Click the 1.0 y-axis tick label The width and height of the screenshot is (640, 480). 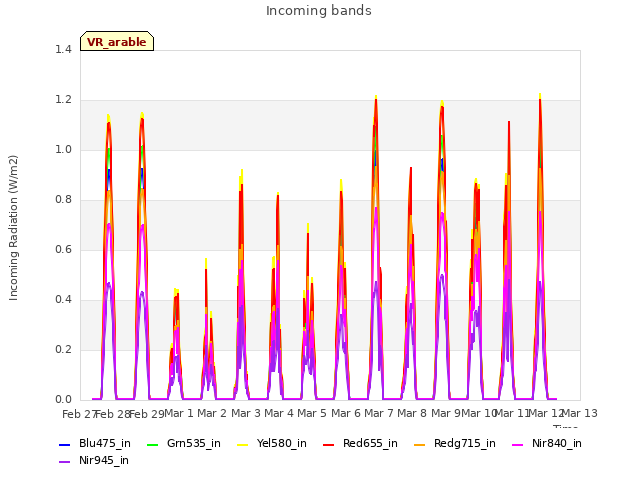click(x=63, y=149)
